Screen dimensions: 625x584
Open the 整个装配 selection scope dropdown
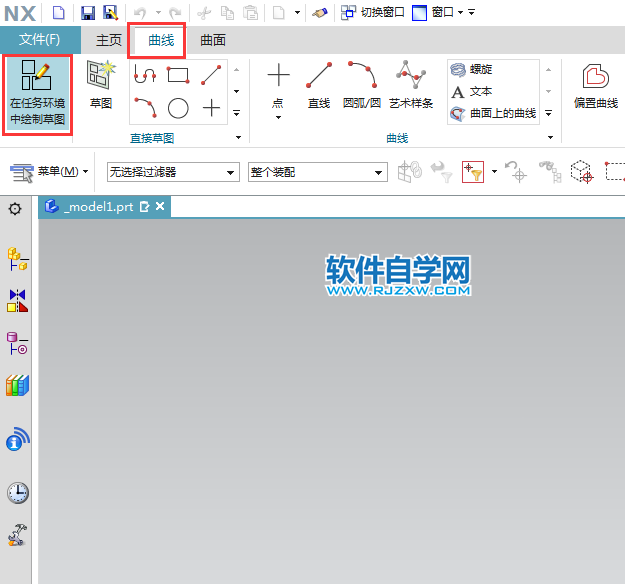pyautogui.click(x=318, y=172)
